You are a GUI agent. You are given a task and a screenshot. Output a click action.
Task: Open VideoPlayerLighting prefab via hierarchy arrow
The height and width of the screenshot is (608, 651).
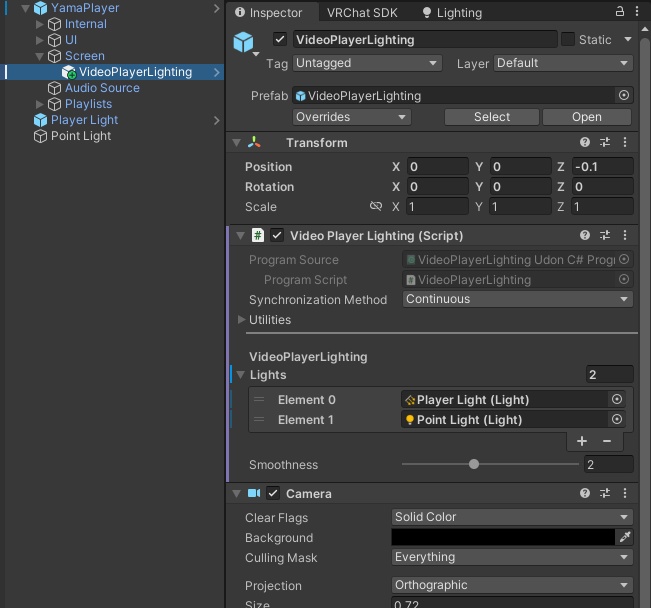217,72
